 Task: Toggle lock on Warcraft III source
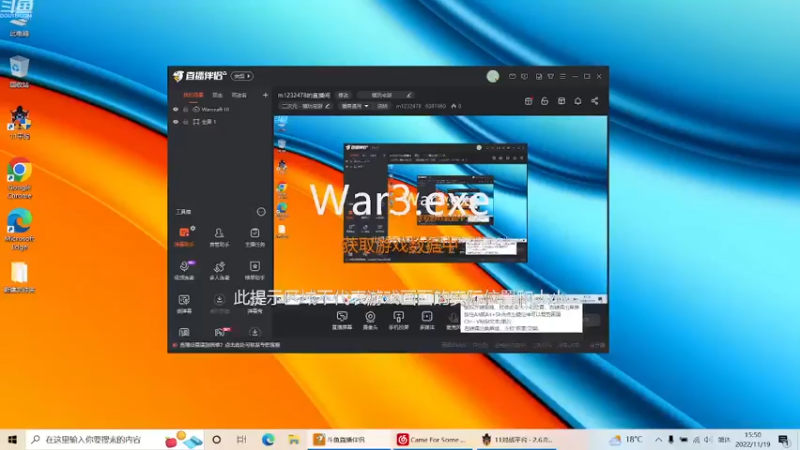186,109
